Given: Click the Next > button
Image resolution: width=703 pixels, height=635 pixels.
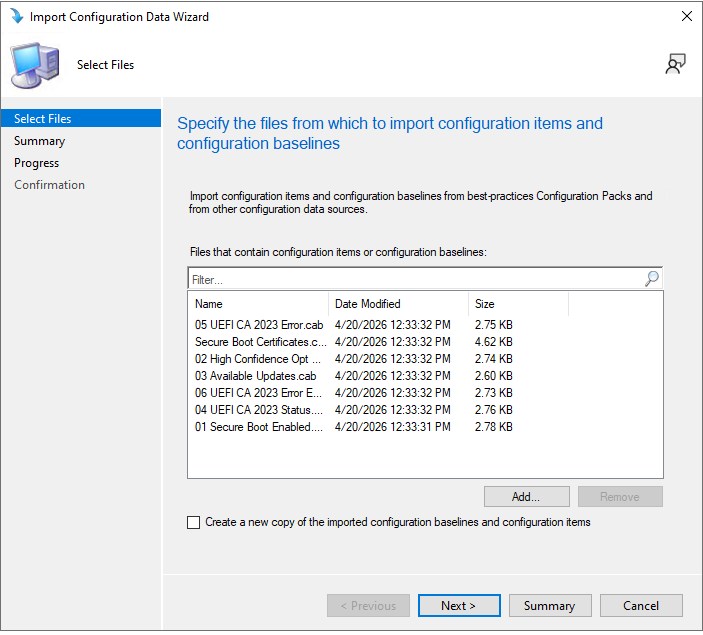Looking at the screenshot, I should click(x=458, y=605).
